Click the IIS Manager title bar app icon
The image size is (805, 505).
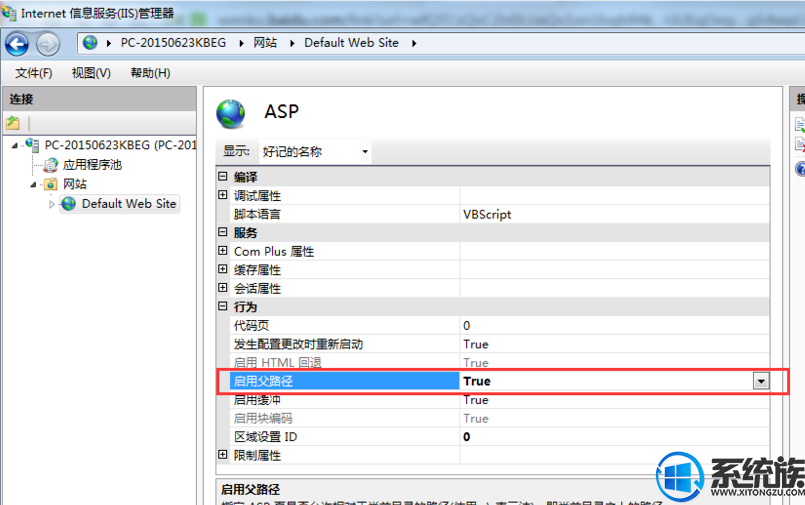pyautogui.click(x=9, y=12)
